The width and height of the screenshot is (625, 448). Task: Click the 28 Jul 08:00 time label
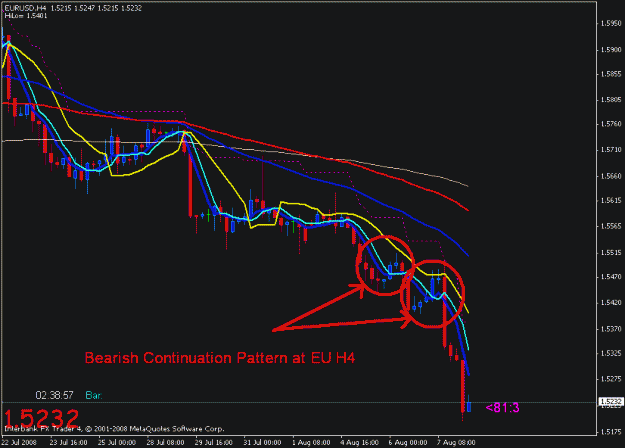[x=165, y=442]
